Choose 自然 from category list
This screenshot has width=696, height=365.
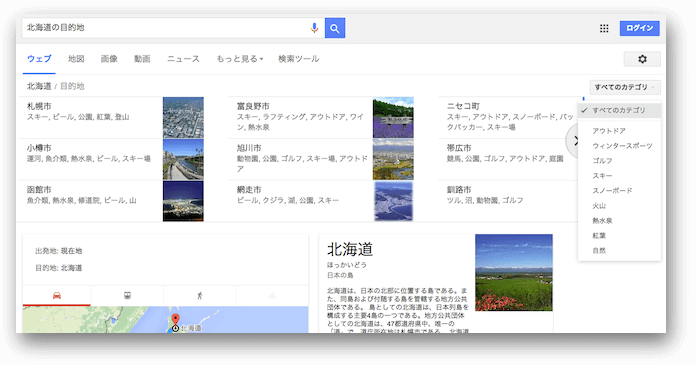pos(619,250)
